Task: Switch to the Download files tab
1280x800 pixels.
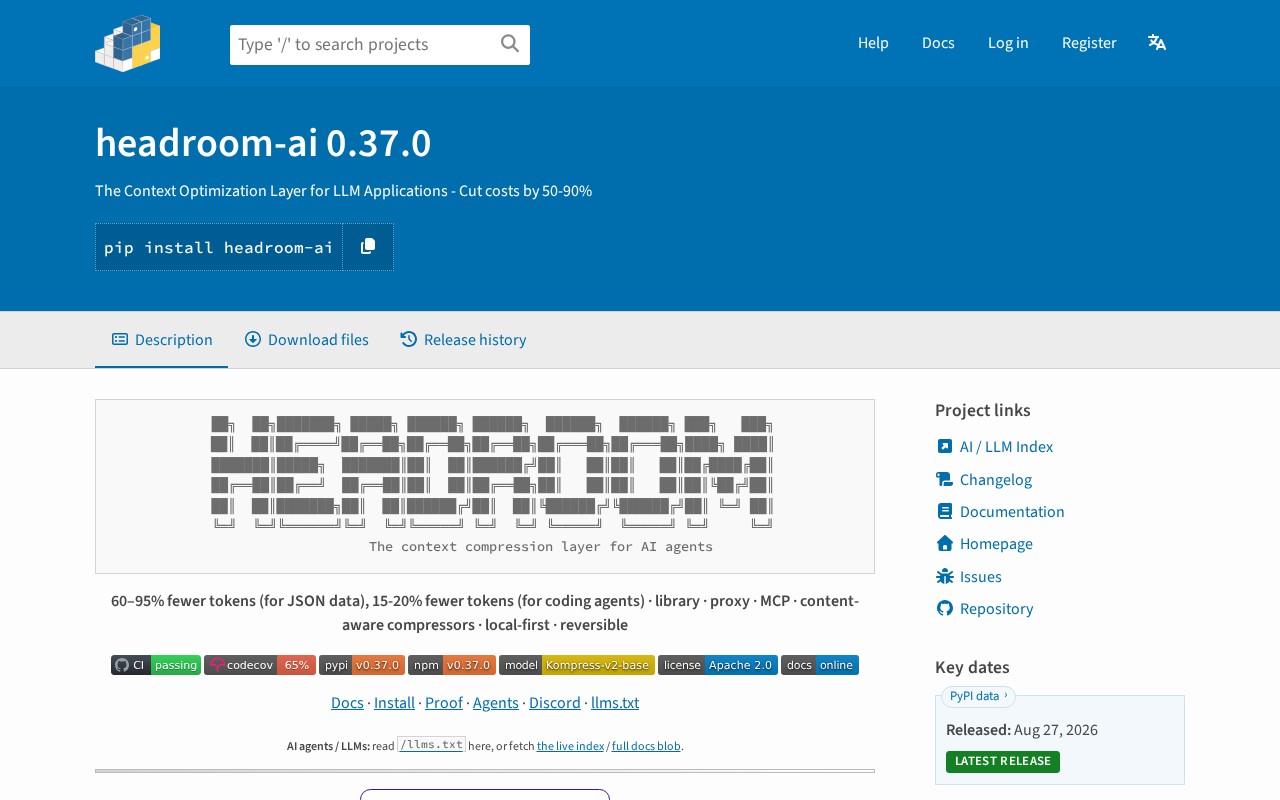Action: [x=306, y=340]
